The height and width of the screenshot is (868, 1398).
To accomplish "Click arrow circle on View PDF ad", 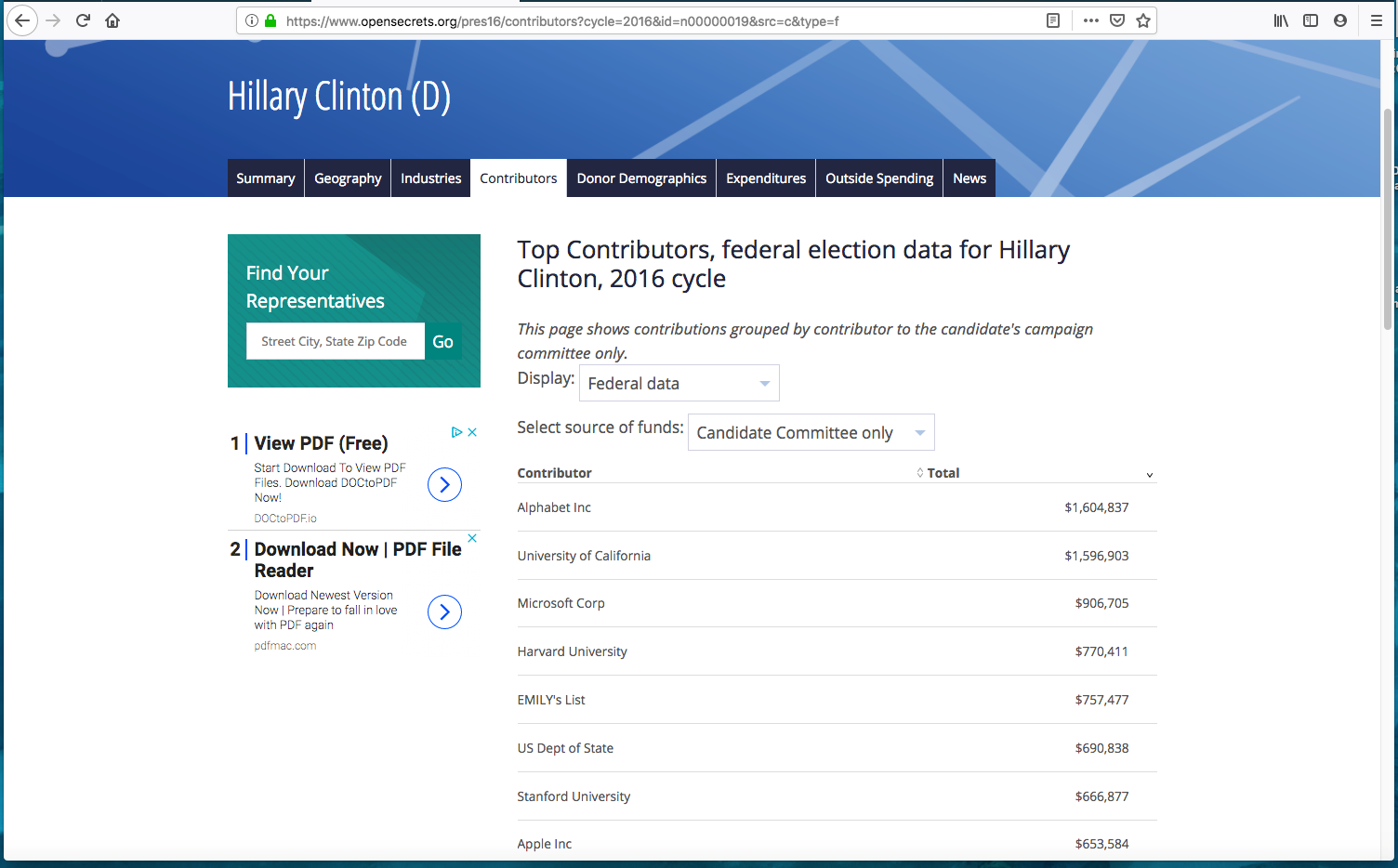I will pos(444,484).
